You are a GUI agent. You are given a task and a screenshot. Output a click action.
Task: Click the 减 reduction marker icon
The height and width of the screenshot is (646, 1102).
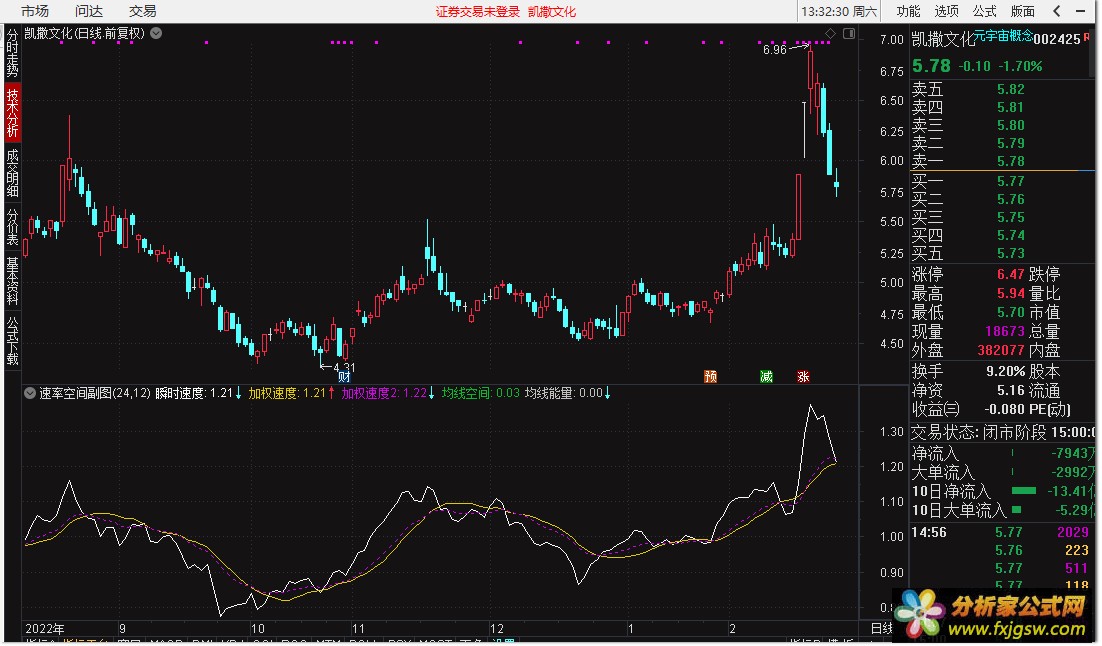coord(766,377)
